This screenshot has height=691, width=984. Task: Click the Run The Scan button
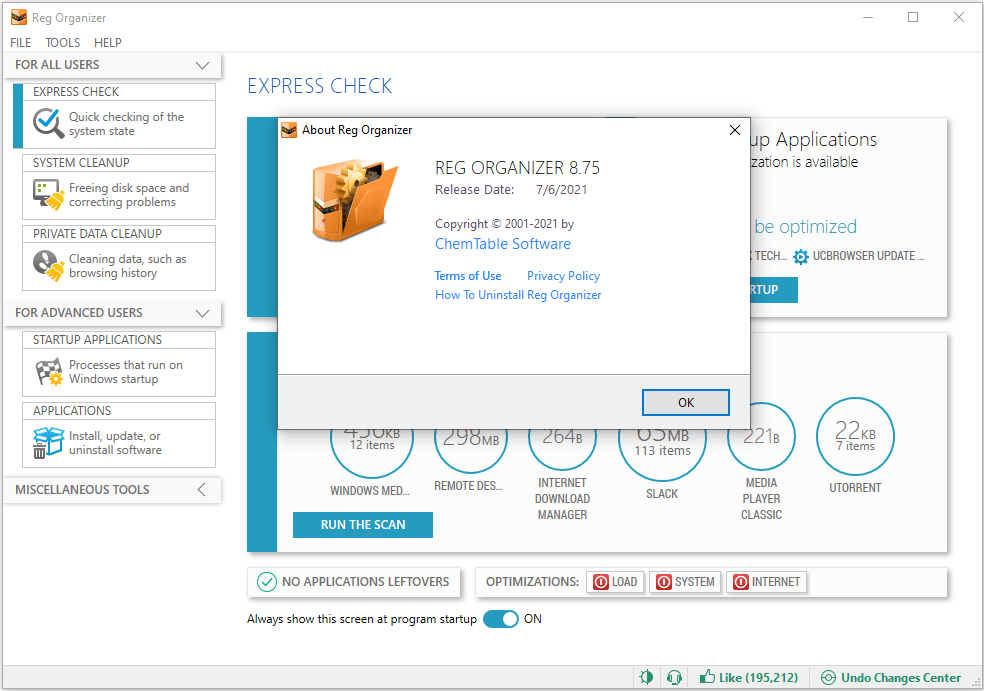[x=363, y=525]
